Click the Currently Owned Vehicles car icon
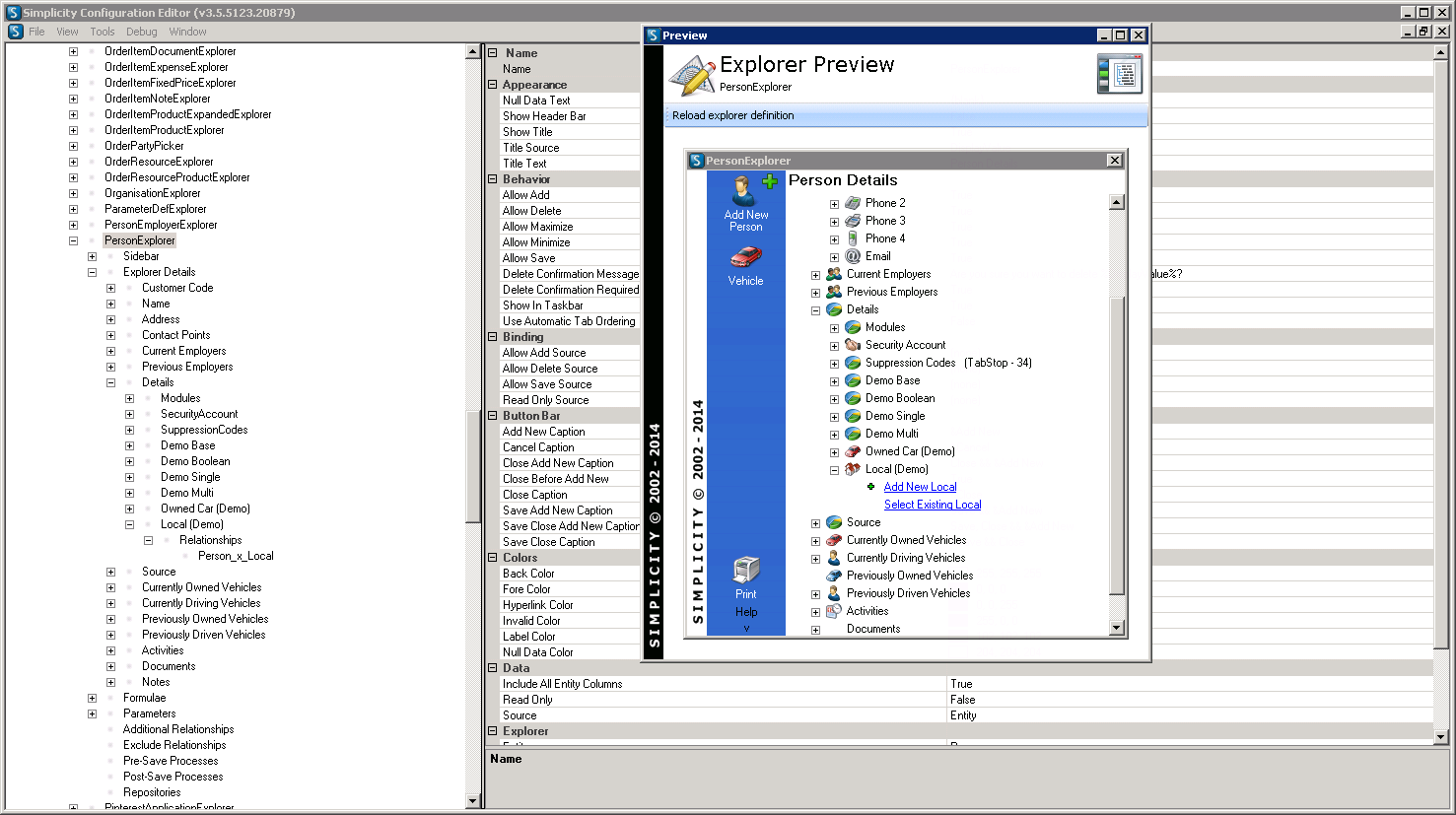Screen dimensions: 1456x815 point(834,540)
